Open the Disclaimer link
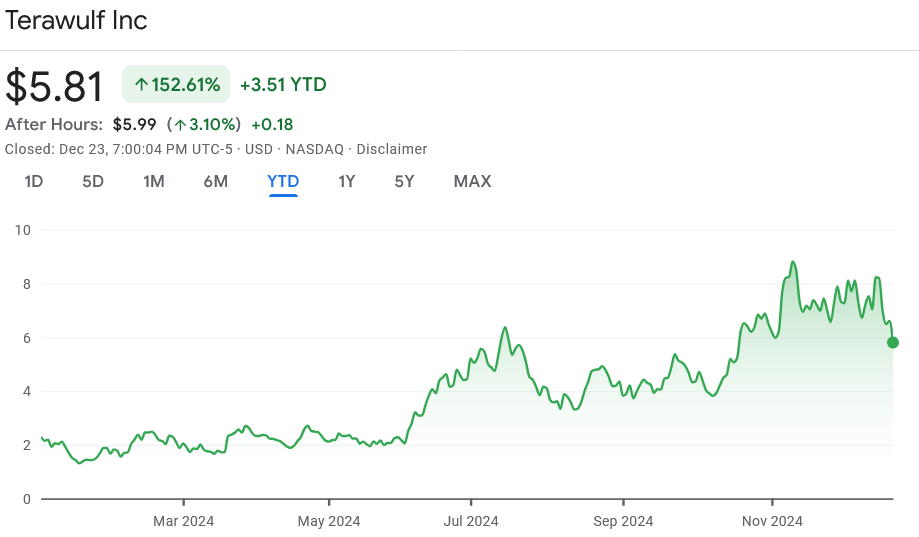The image size is (919, 537). (392, 149)
